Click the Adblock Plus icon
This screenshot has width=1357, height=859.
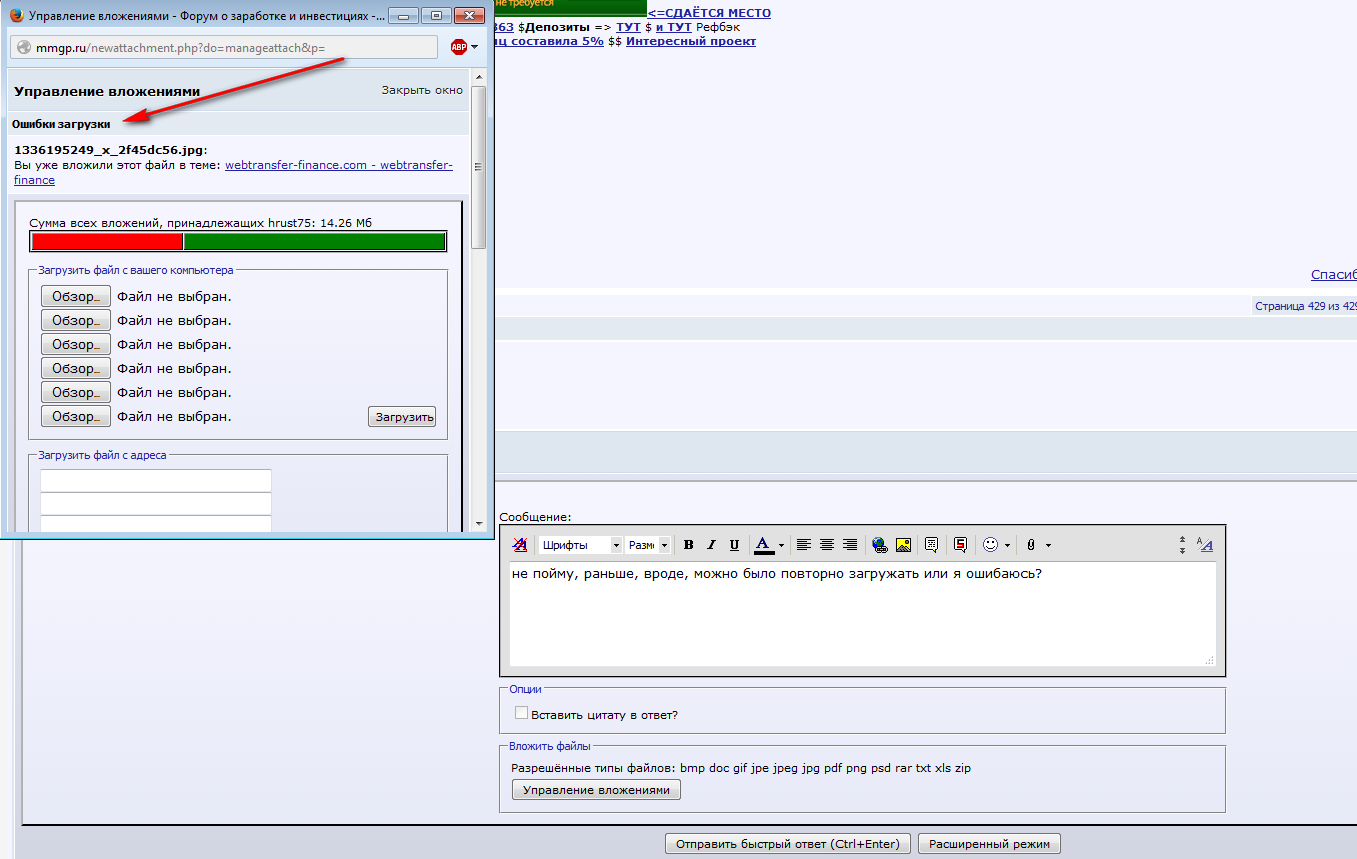coord(459,47)
